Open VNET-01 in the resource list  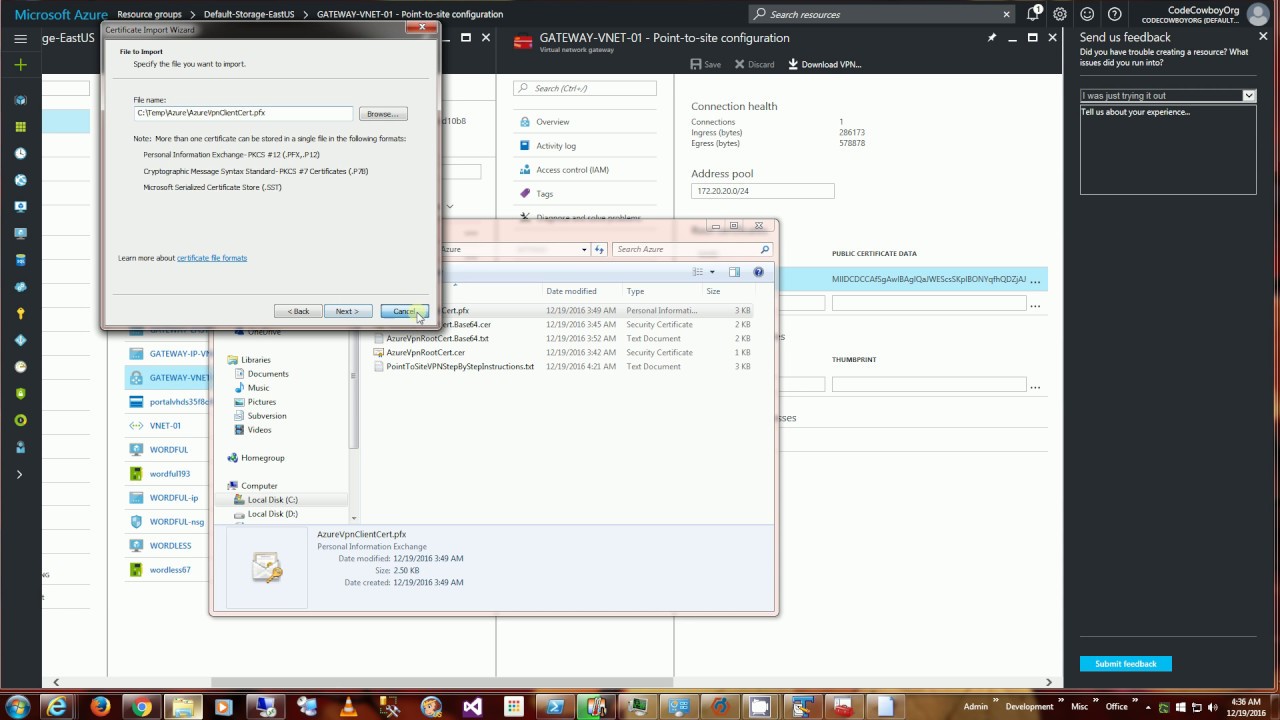(x=165, y=426)
